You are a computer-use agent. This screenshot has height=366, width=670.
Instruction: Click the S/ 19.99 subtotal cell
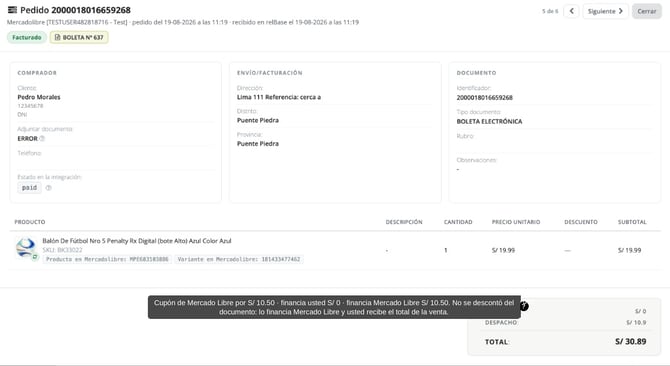(x=629, y=250)
